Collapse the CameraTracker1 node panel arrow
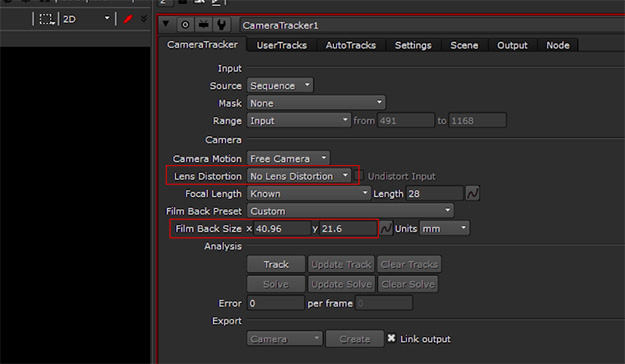 (165, 24)
